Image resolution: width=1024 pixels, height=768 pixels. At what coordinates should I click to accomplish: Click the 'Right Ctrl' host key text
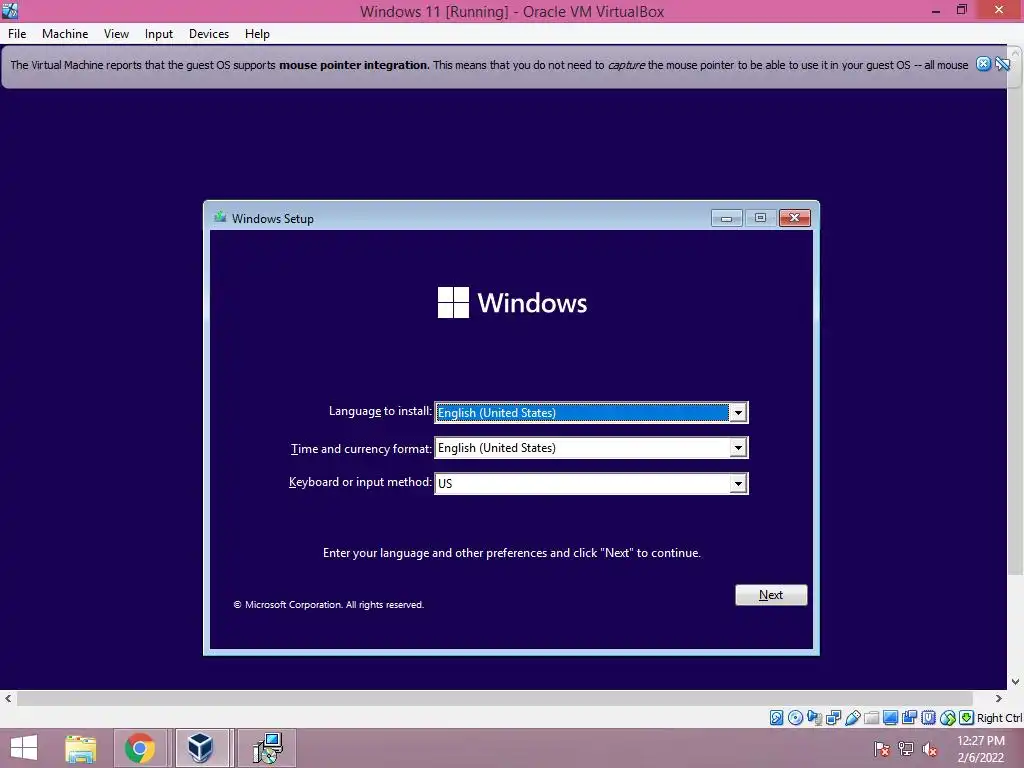(1000, 718)
